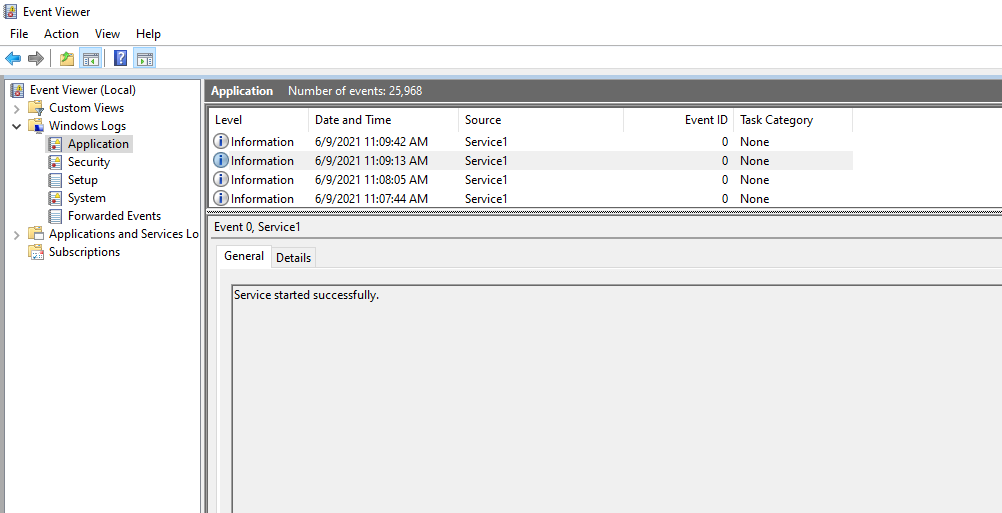The image size is (1002, 513).
Task: Click the Custom Views folder icon
Action: point(36,108)
